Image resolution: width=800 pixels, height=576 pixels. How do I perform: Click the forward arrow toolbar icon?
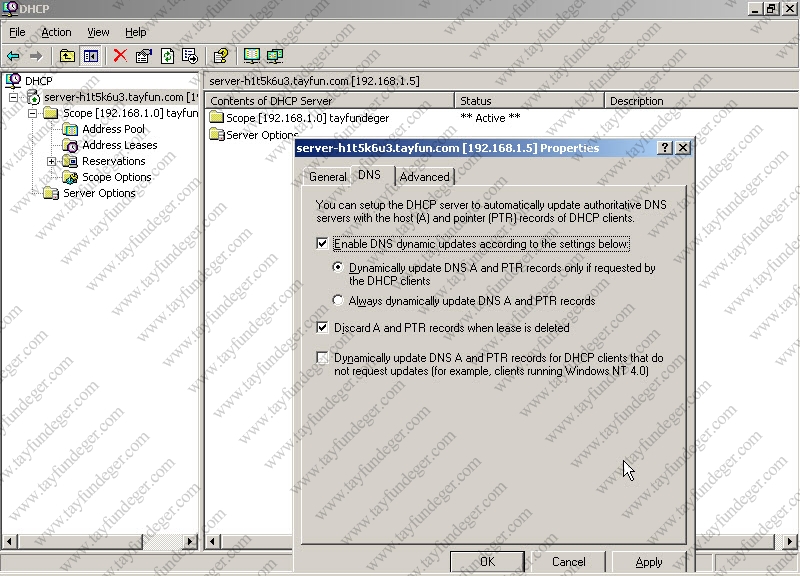click(x=36, y=56)
